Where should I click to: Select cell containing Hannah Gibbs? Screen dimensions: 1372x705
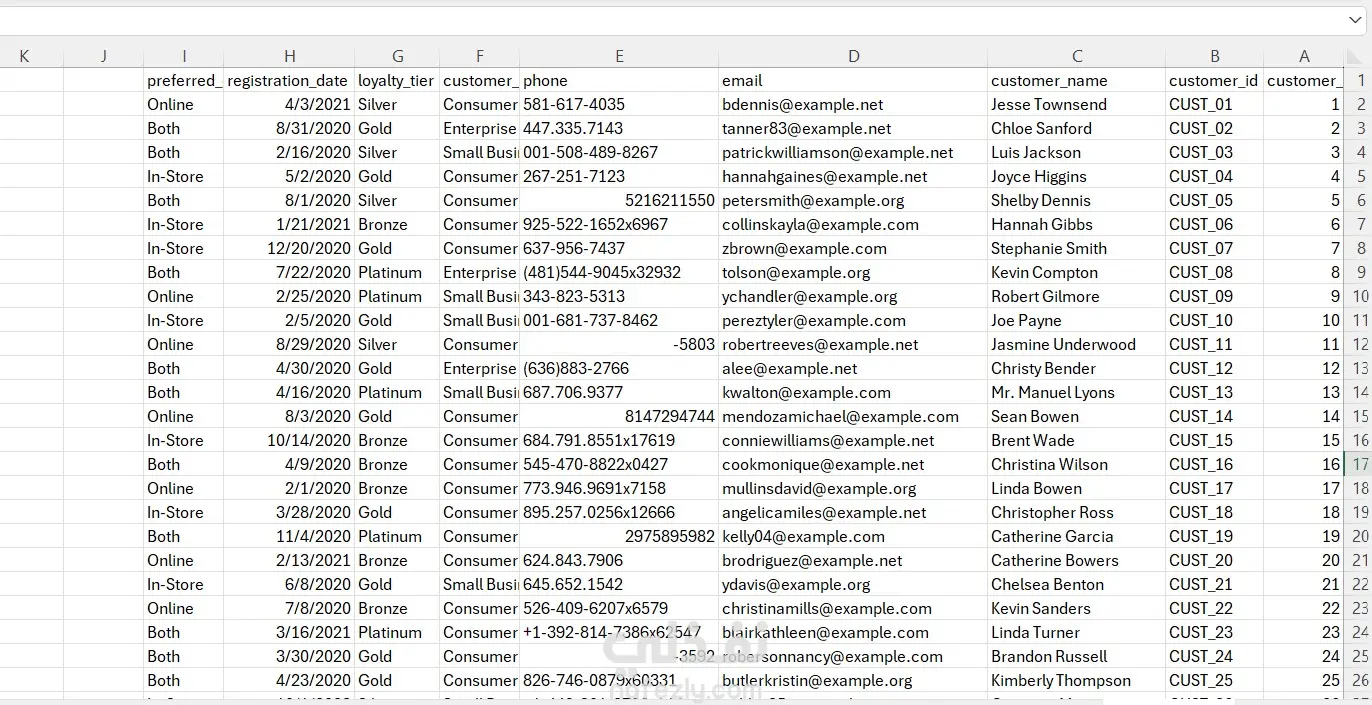[x=1077, y=225]
